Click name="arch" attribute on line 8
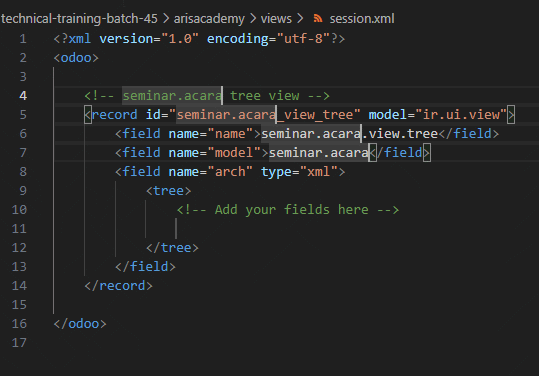The height and width of the screenshot is (376, 539). (x=210, y=172)
